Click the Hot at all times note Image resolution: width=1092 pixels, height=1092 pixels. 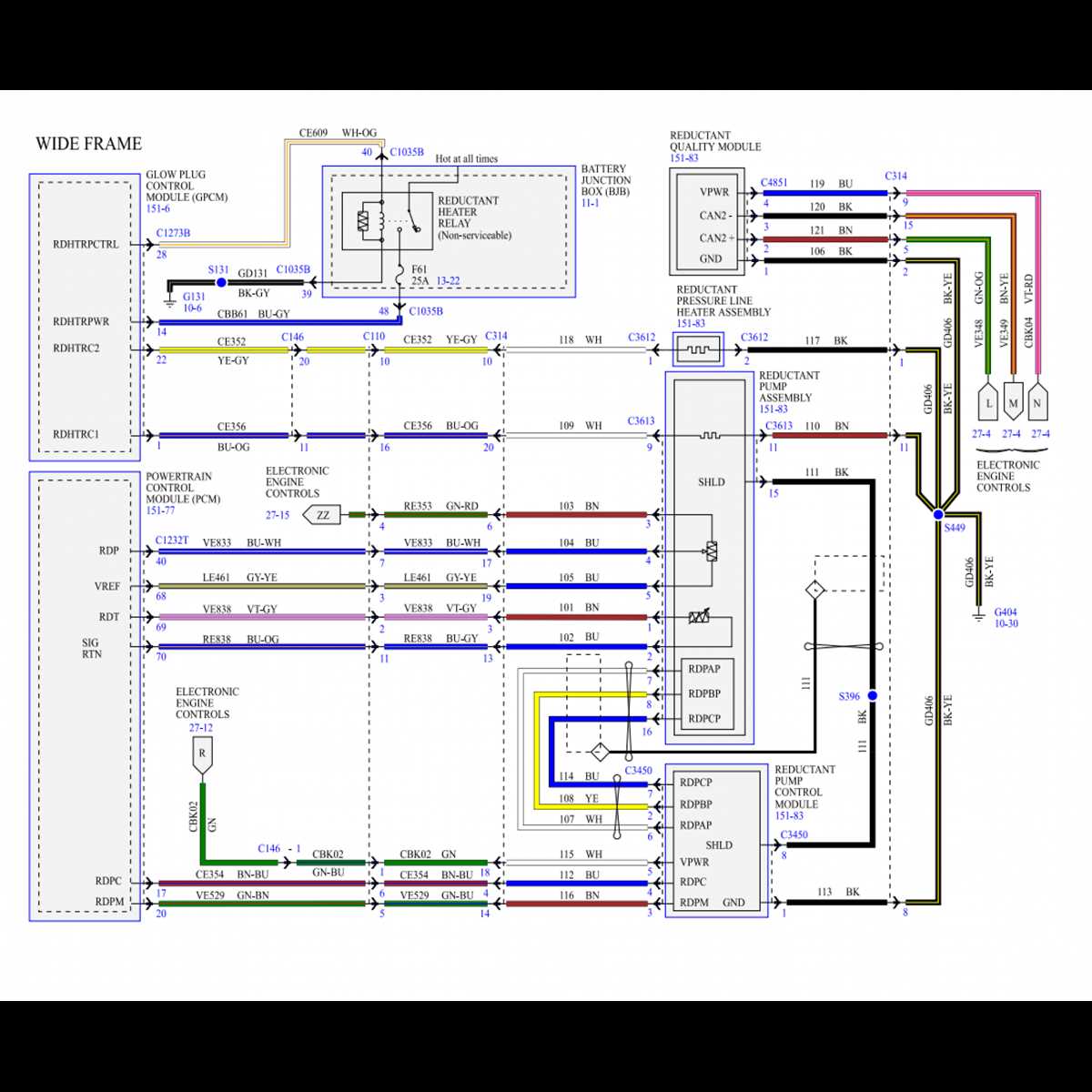pyautogui.click(x=467, y=158)
